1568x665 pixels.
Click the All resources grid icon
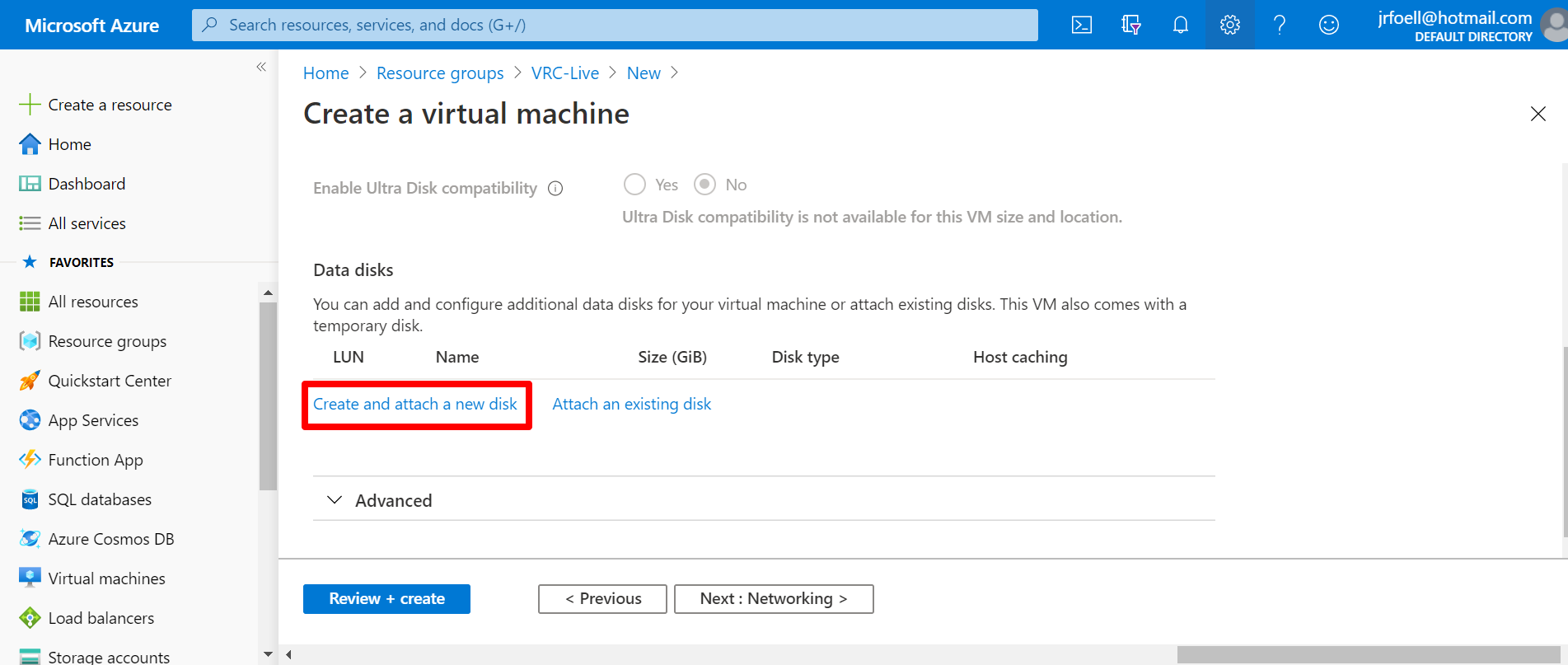point(30,302)
